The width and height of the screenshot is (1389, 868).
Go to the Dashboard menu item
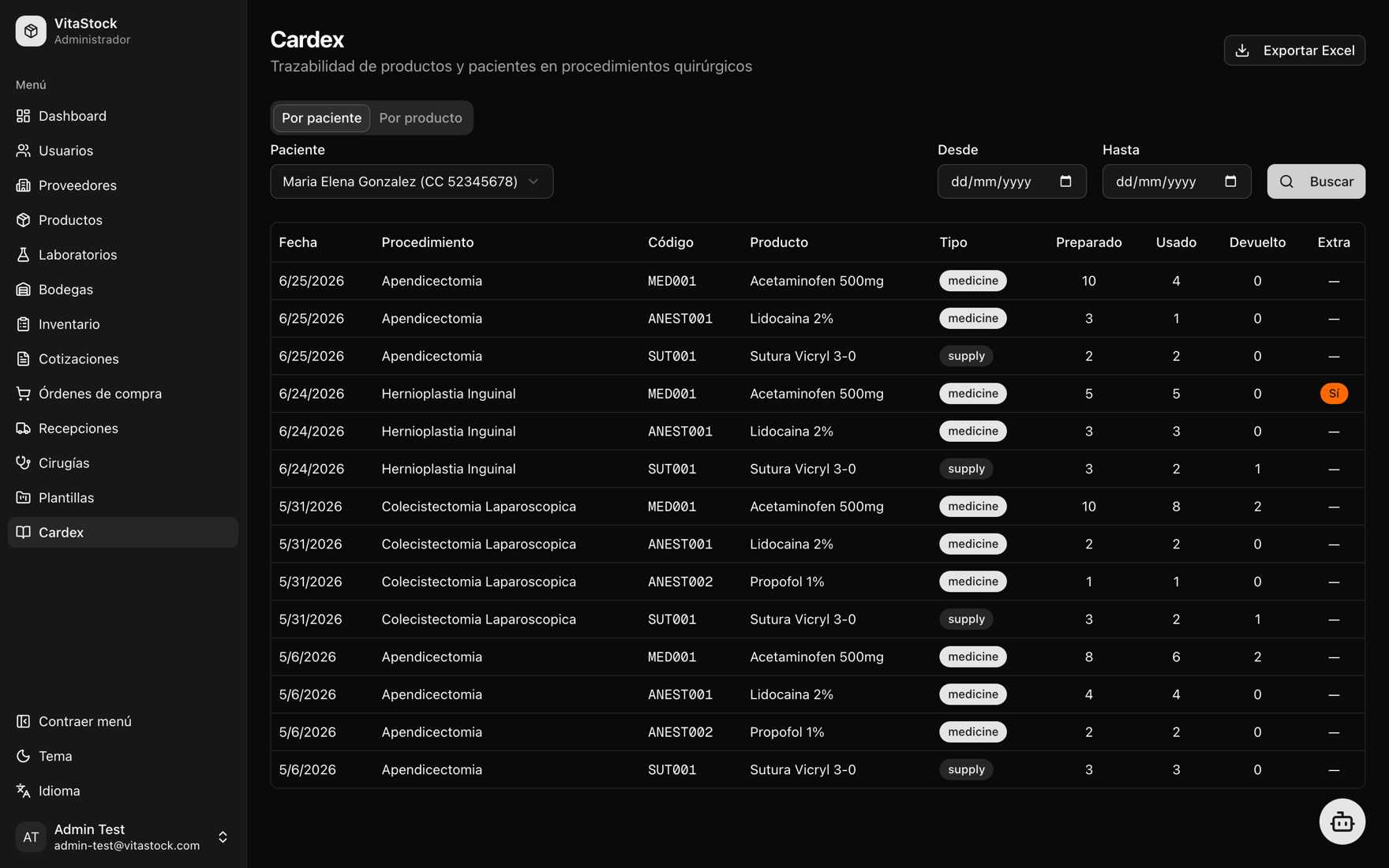point(123,116)
